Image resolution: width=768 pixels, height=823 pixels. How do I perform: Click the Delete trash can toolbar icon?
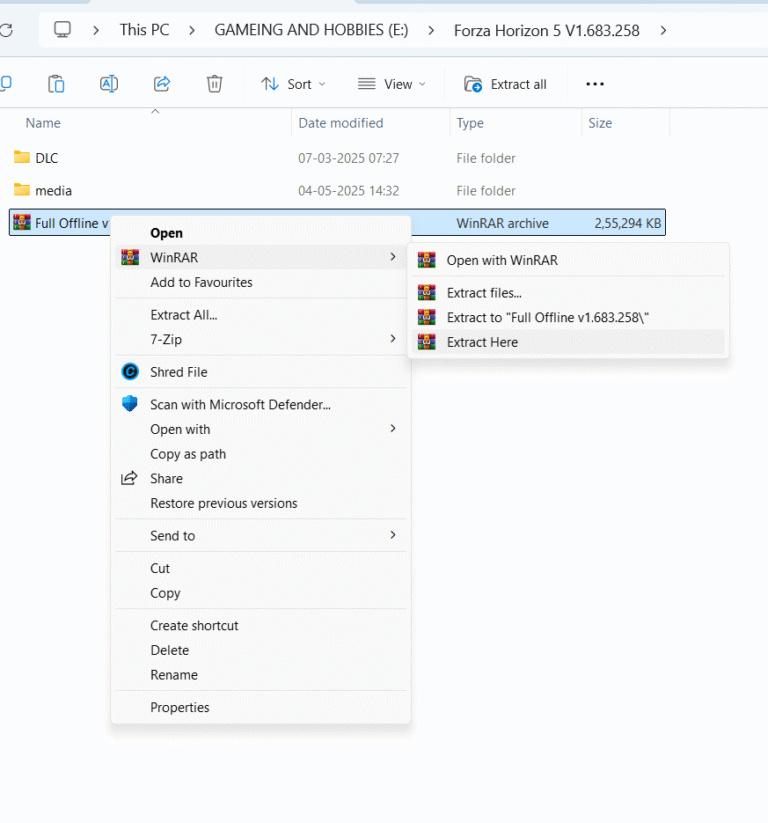point(214,84)
